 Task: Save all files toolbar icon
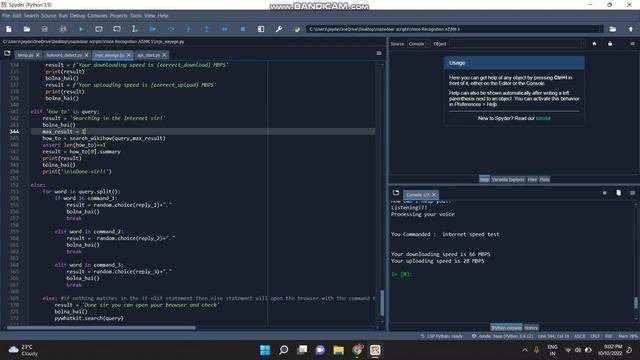pos(62,29)
